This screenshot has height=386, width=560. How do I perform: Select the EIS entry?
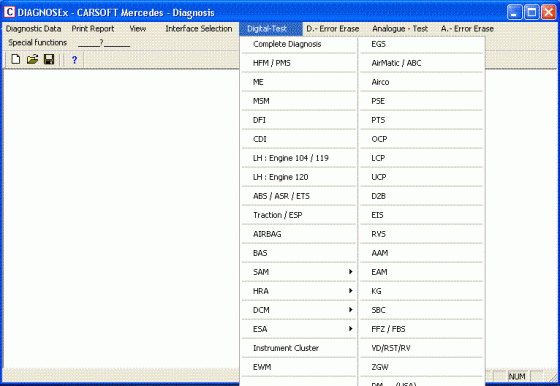coord(421,215)
